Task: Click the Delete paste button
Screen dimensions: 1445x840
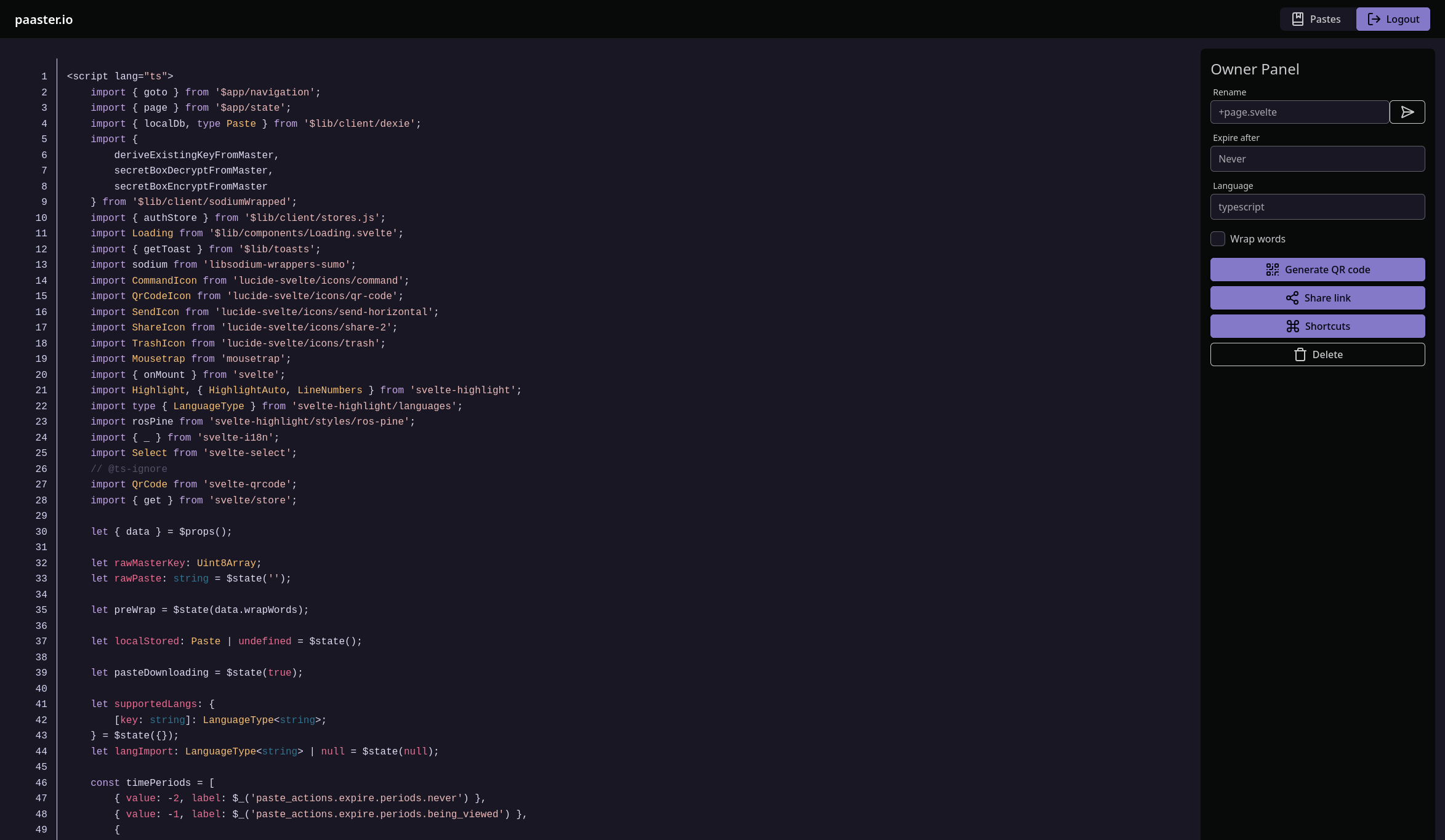Action: click(x=1327, y=354)
